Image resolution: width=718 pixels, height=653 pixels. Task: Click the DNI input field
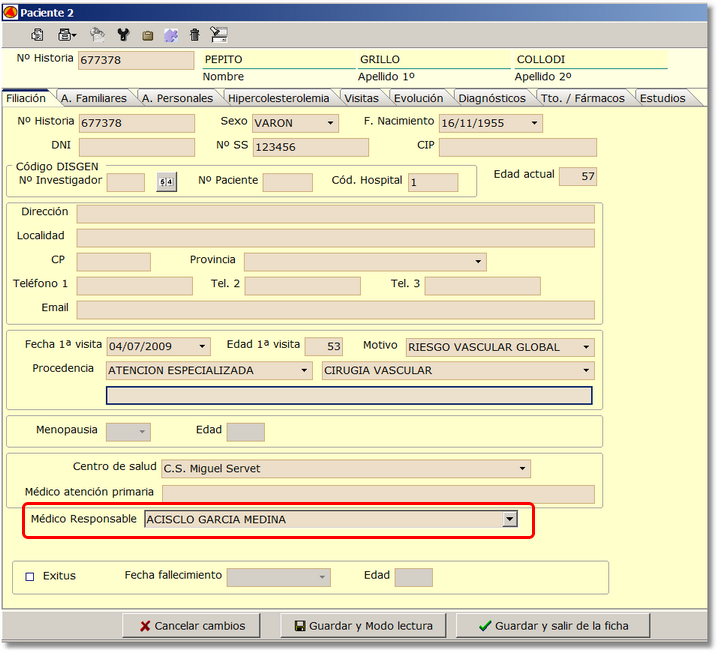click(136, 147)
